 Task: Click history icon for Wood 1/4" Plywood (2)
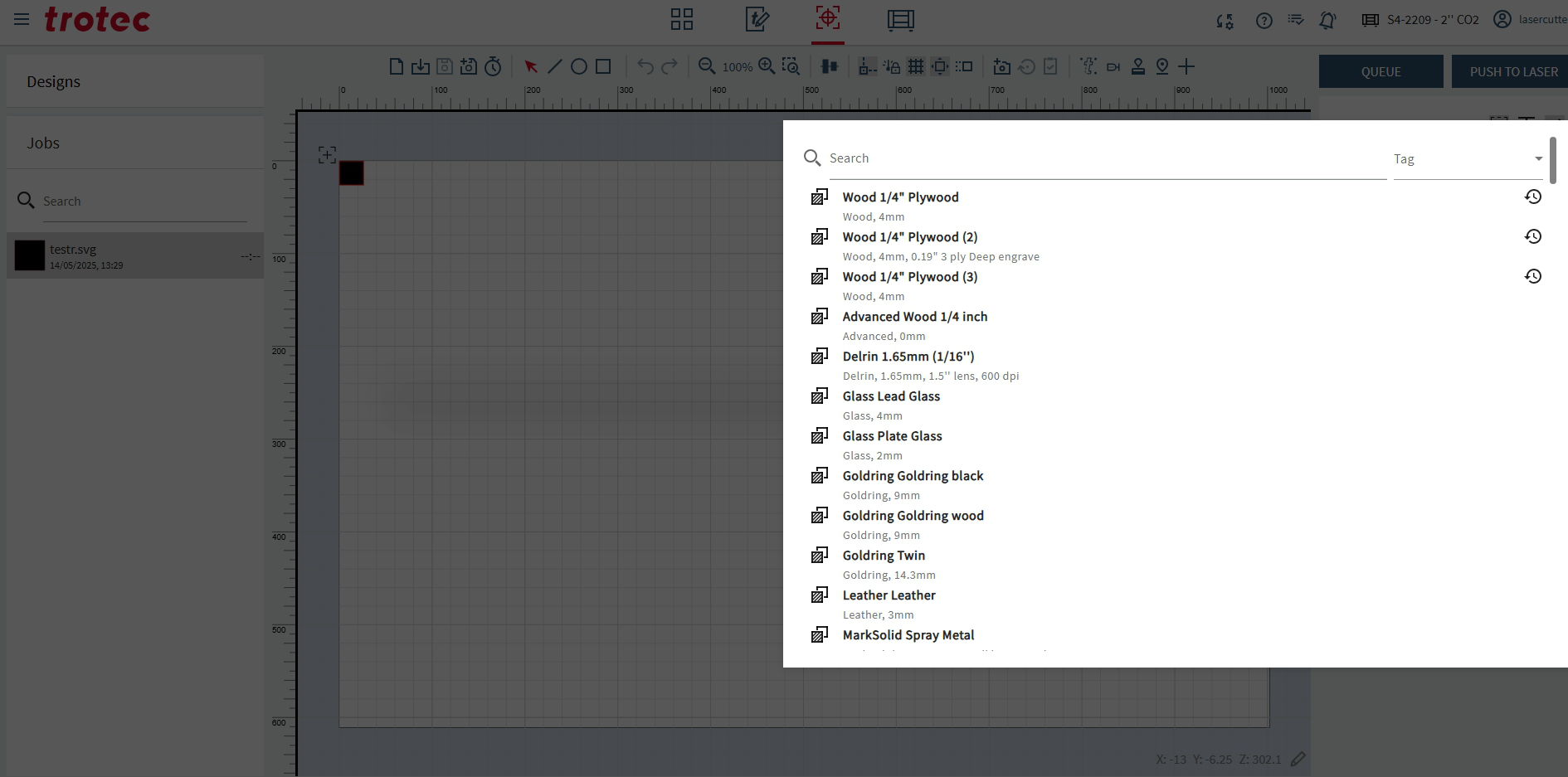[x=1532, y=236]
